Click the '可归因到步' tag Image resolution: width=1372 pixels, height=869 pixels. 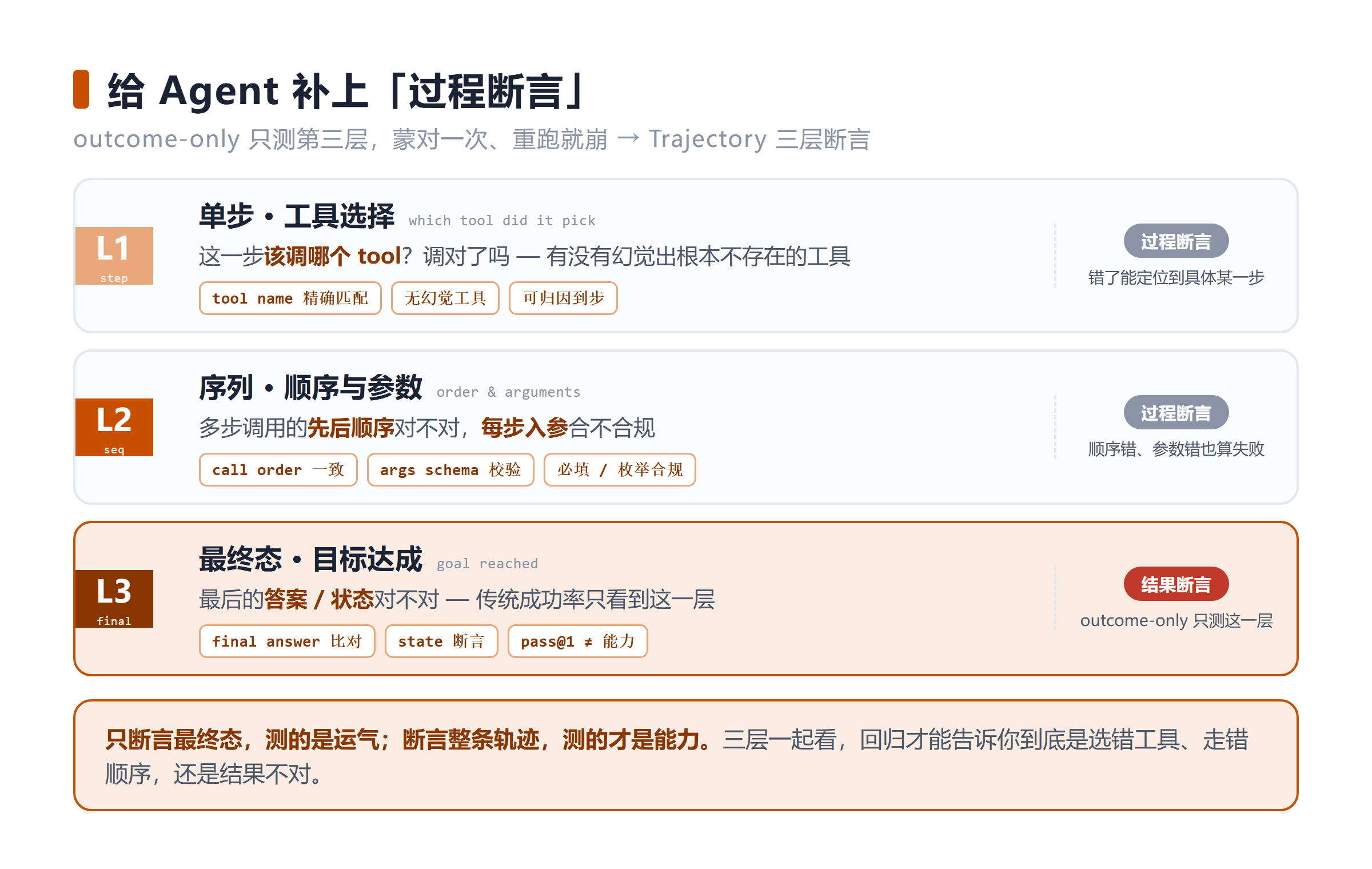click(563, 298)
